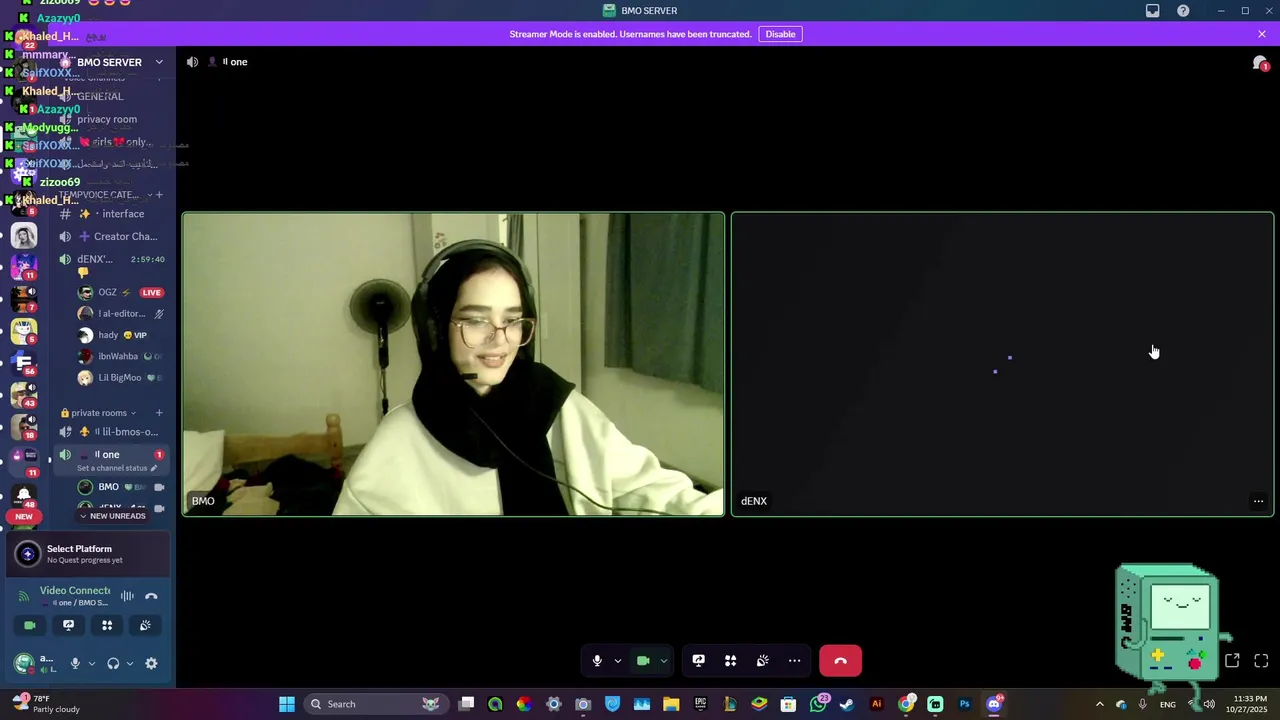The width and height of the screenshot is (1280, 720).
Task: Open camera options arrow in call bar
Action: click(x=663, y=661)
